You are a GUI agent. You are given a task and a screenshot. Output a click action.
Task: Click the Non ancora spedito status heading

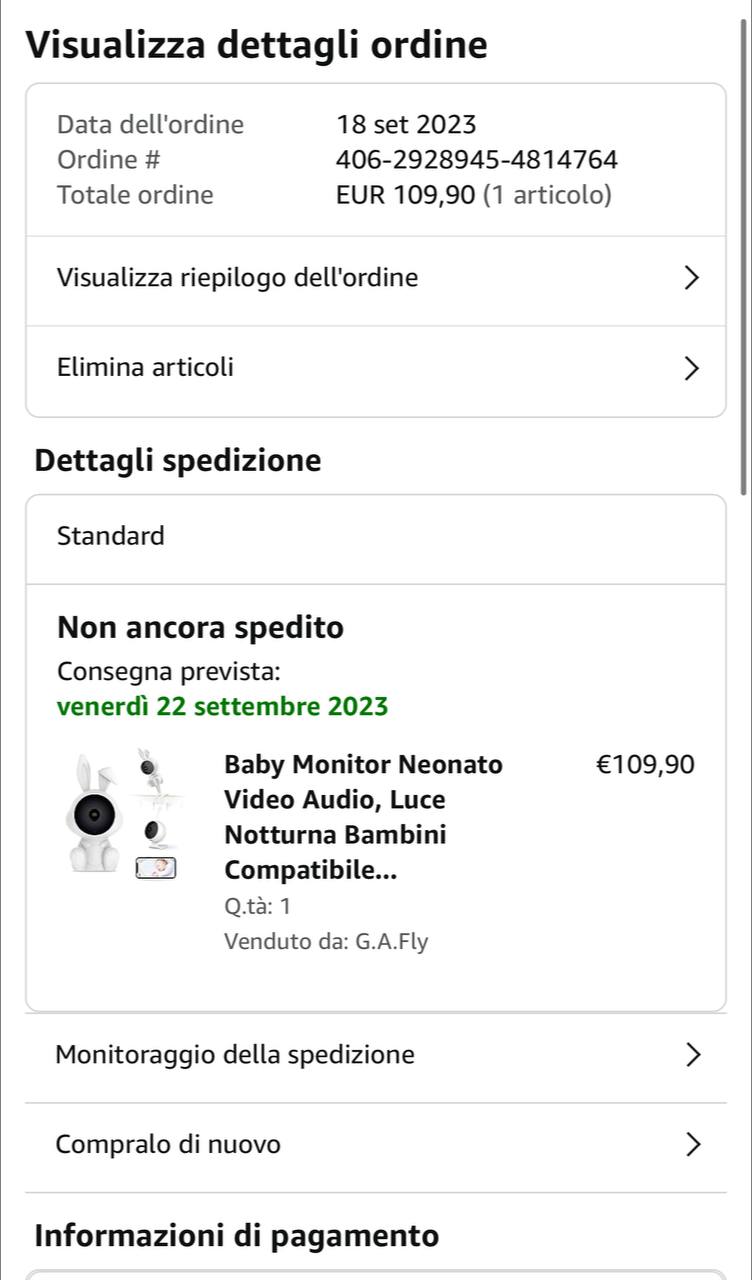[x=200, y=628]
